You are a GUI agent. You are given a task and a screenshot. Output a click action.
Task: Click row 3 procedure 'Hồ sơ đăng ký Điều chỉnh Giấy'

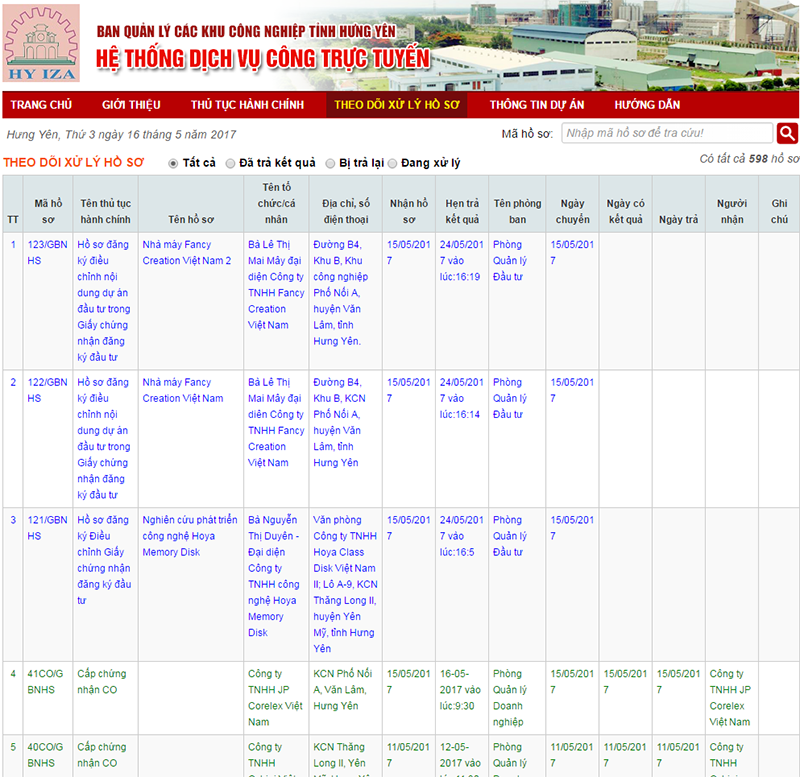(104, 560)
